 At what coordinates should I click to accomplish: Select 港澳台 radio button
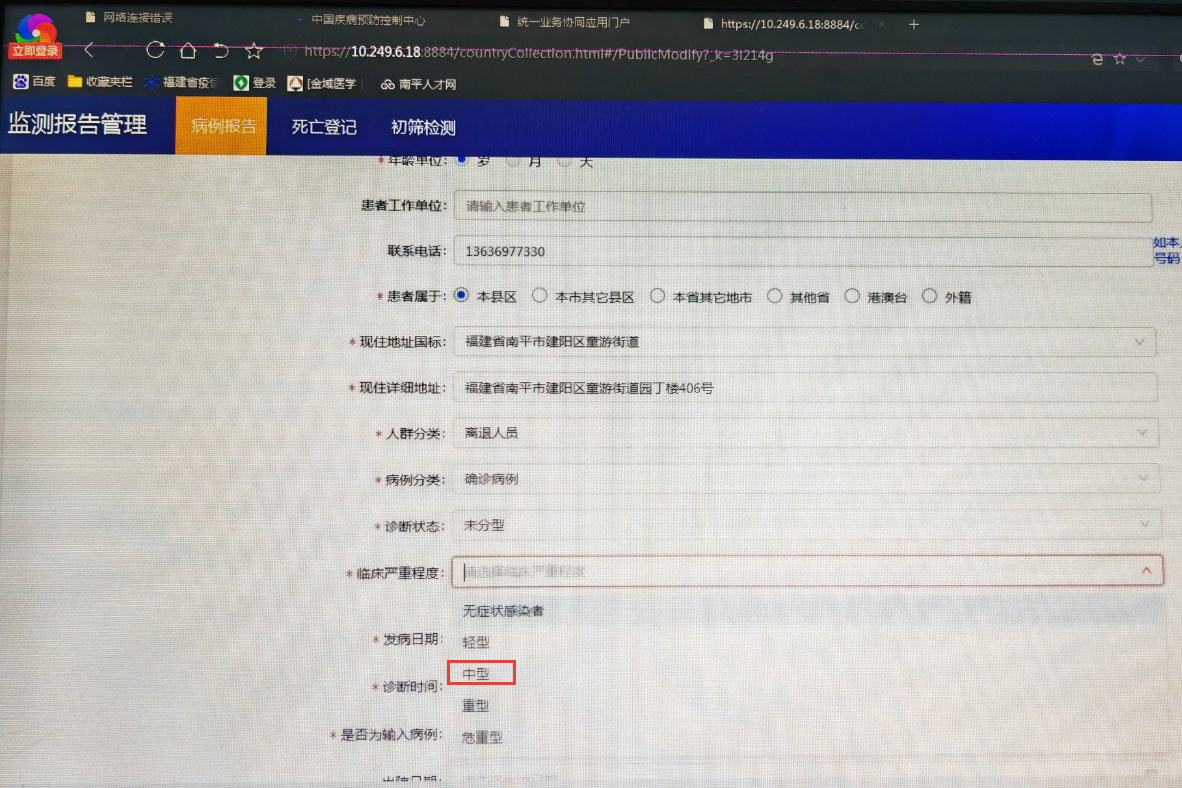tap(852, 296)
